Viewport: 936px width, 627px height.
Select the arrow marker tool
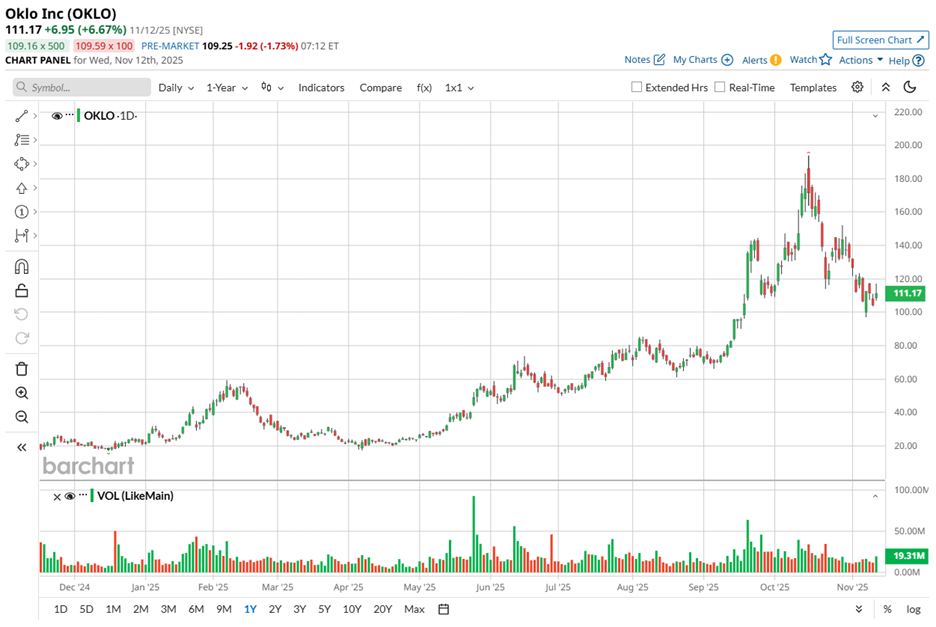pos(21,188)
